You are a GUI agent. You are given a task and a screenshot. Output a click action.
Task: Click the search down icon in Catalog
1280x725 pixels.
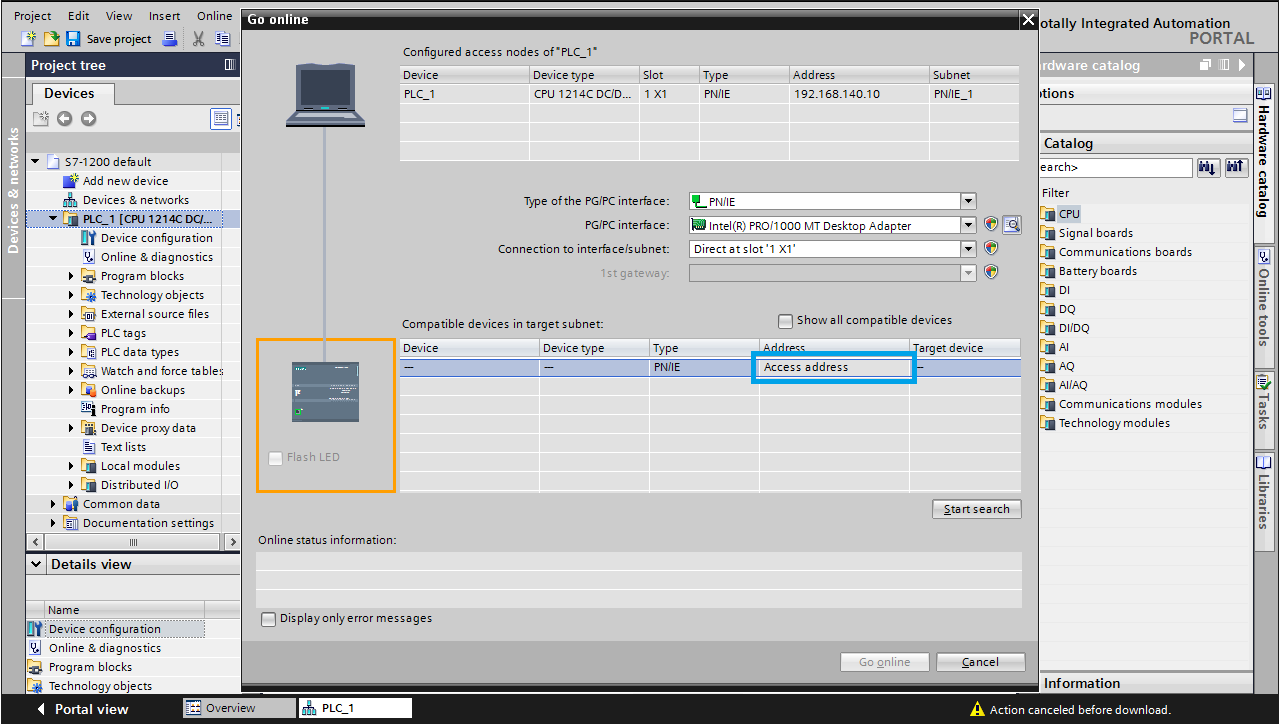[x=1208, y=167]
